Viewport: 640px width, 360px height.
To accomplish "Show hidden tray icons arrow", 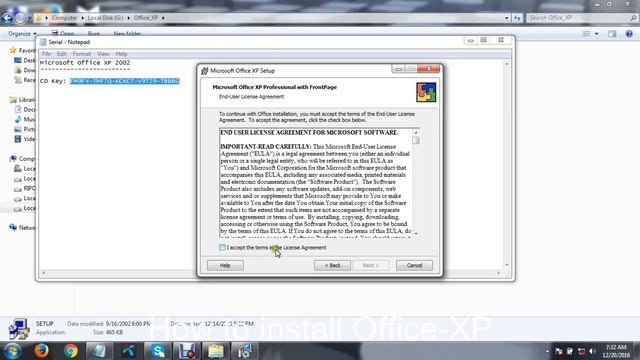I will pos(547,351).
